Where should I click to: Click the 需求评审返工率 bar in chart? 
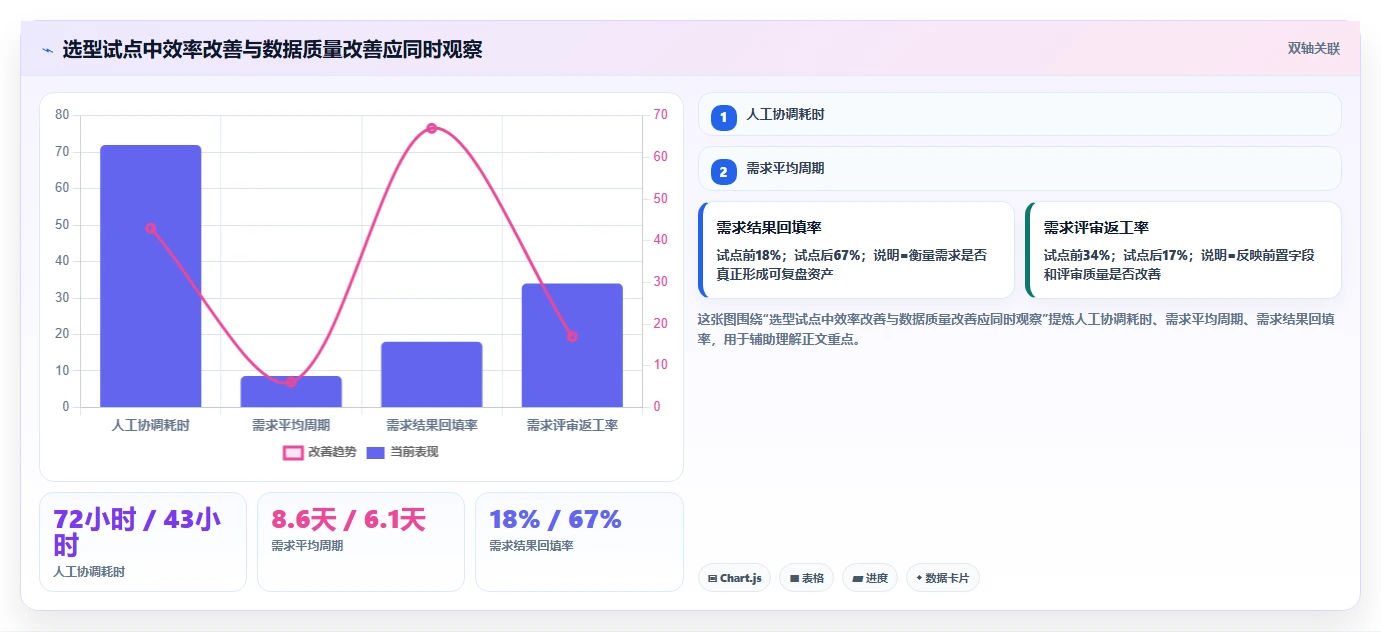click(572, 345)
